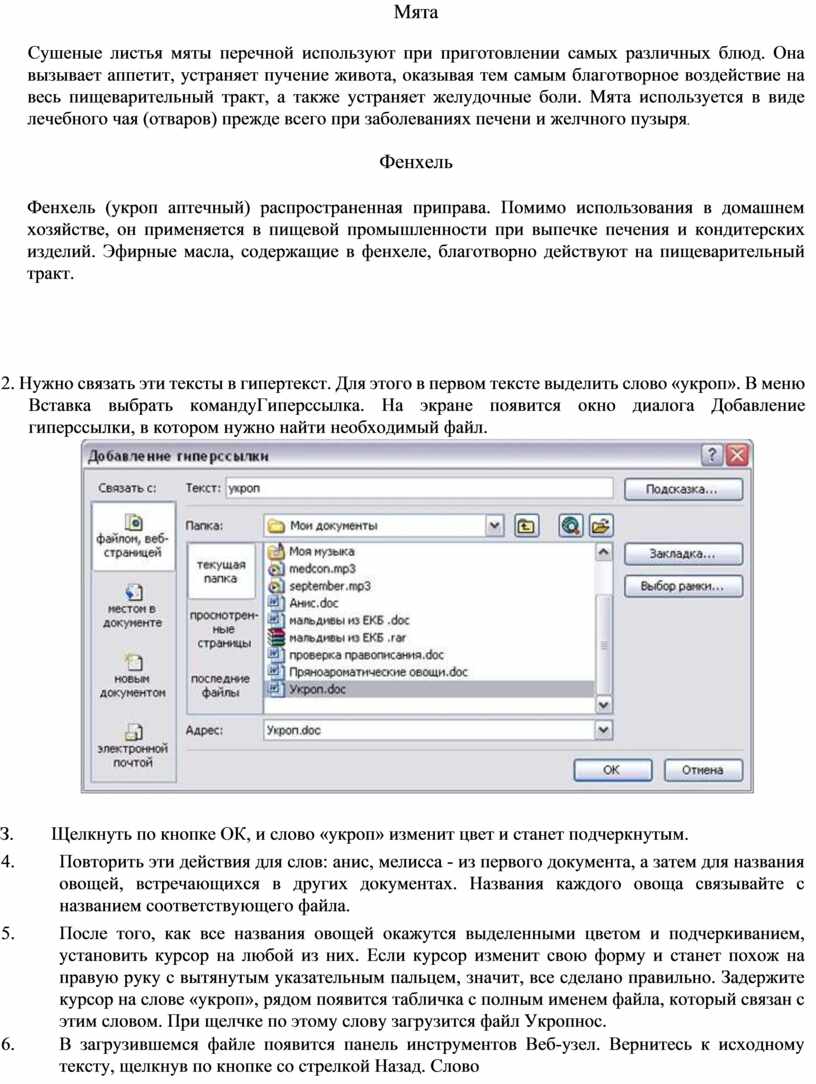This screenshot has height=1084, width=816.
Task: Click the Адрес field containing Укроп.doc
Action: [x=429, y=730]
